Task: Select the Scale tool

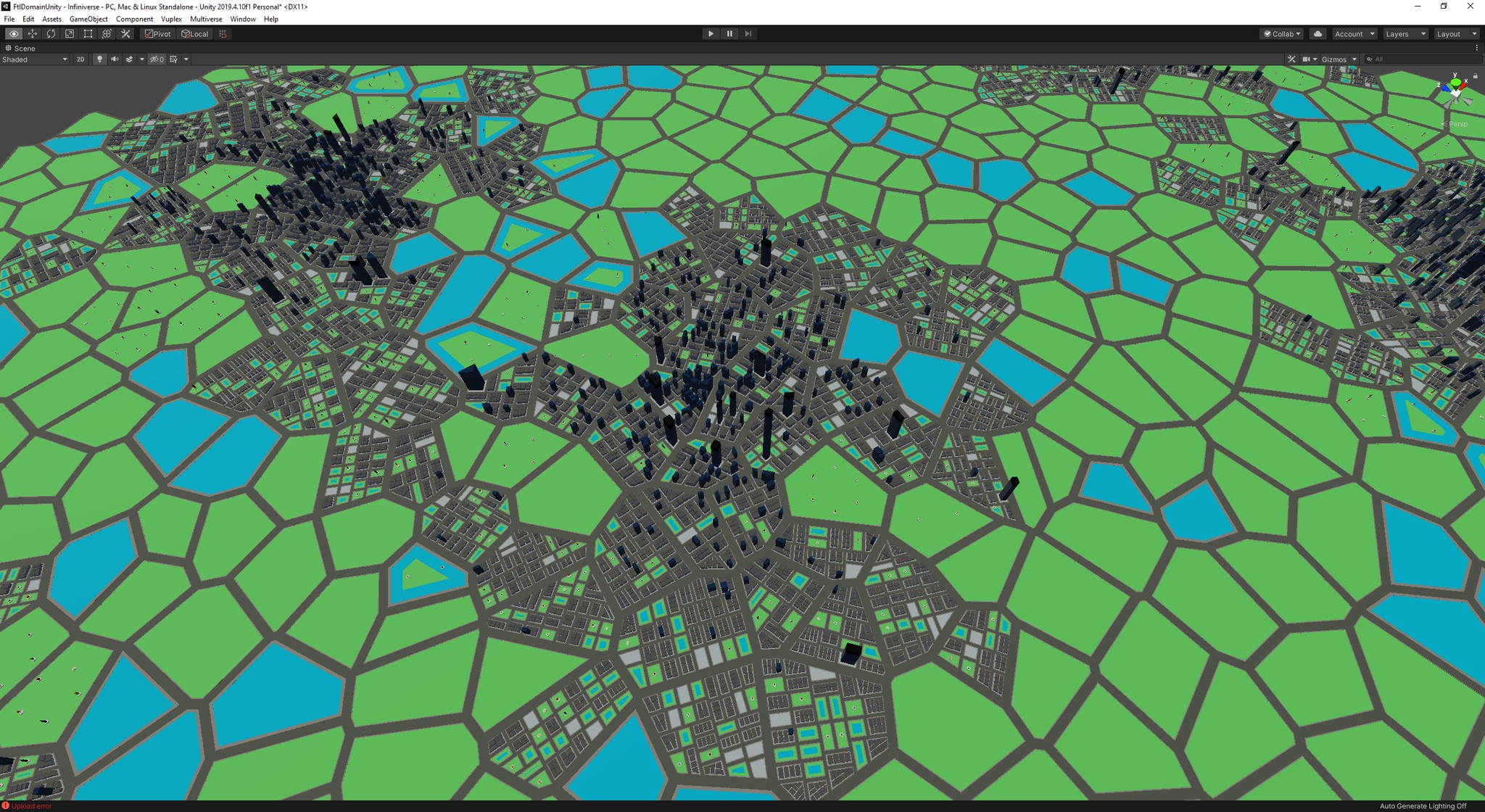Action: coord(70,34)
